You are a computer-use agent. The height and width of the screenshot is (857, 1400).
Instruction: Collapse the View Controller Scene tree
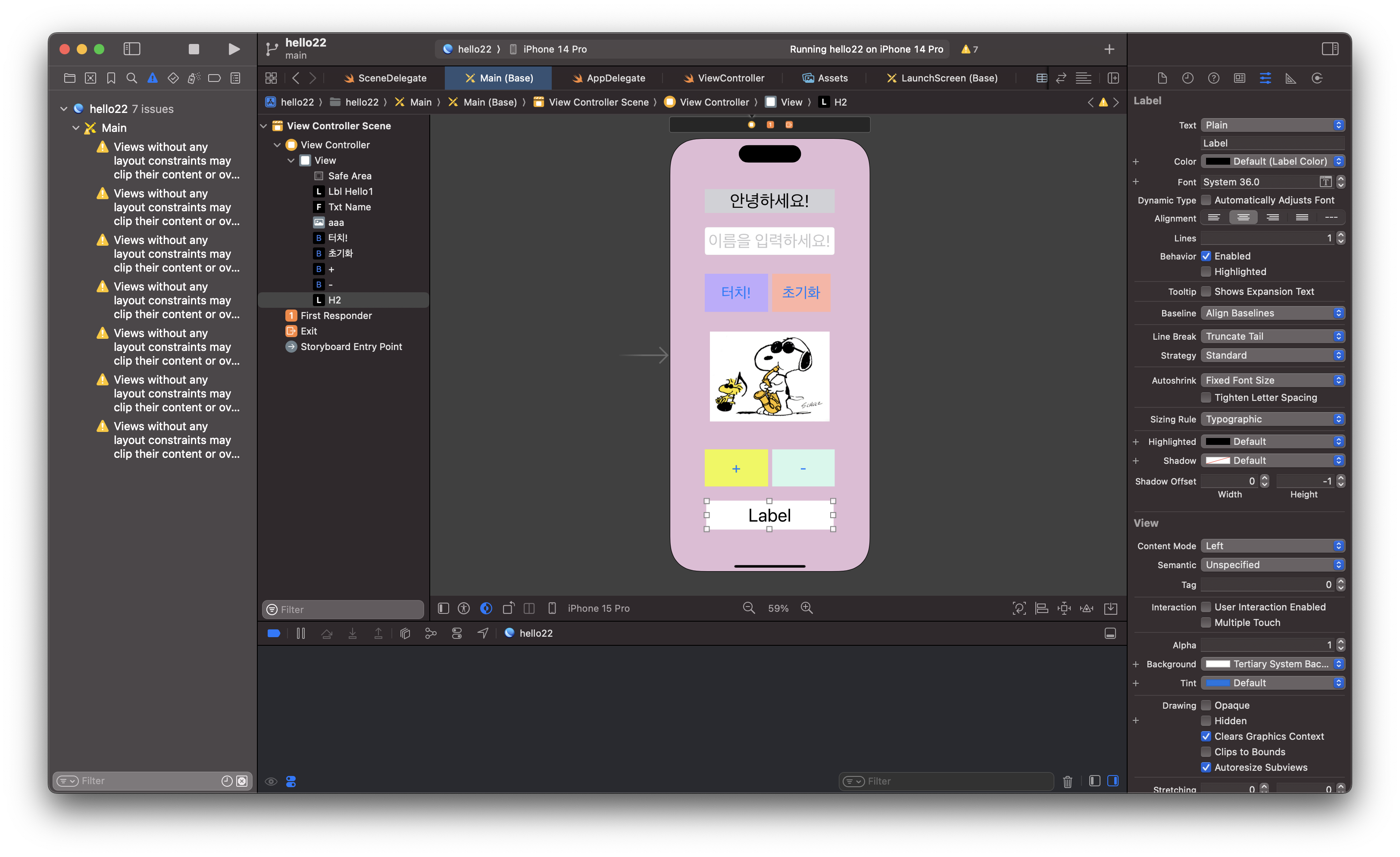264,125
